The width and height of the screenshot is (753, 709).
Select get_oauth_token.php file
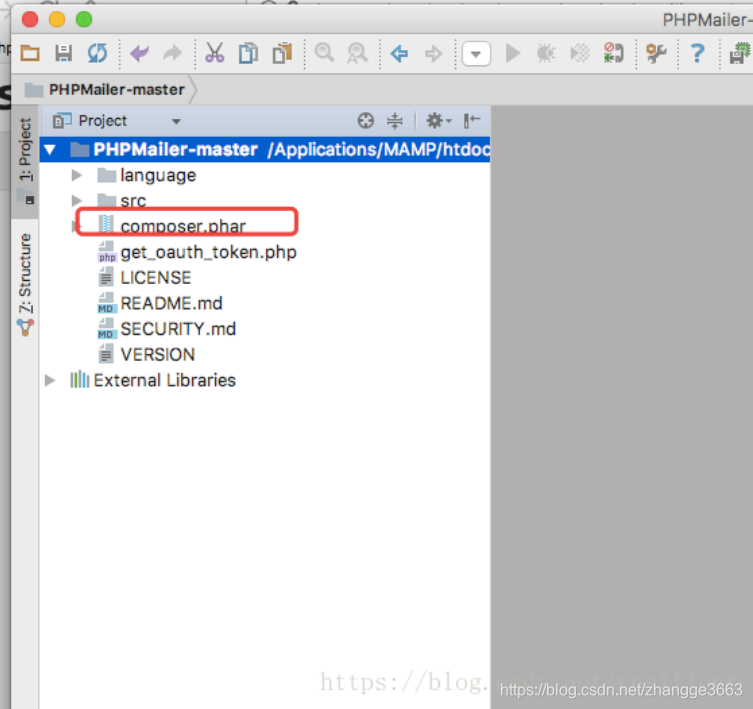[208, 252]
